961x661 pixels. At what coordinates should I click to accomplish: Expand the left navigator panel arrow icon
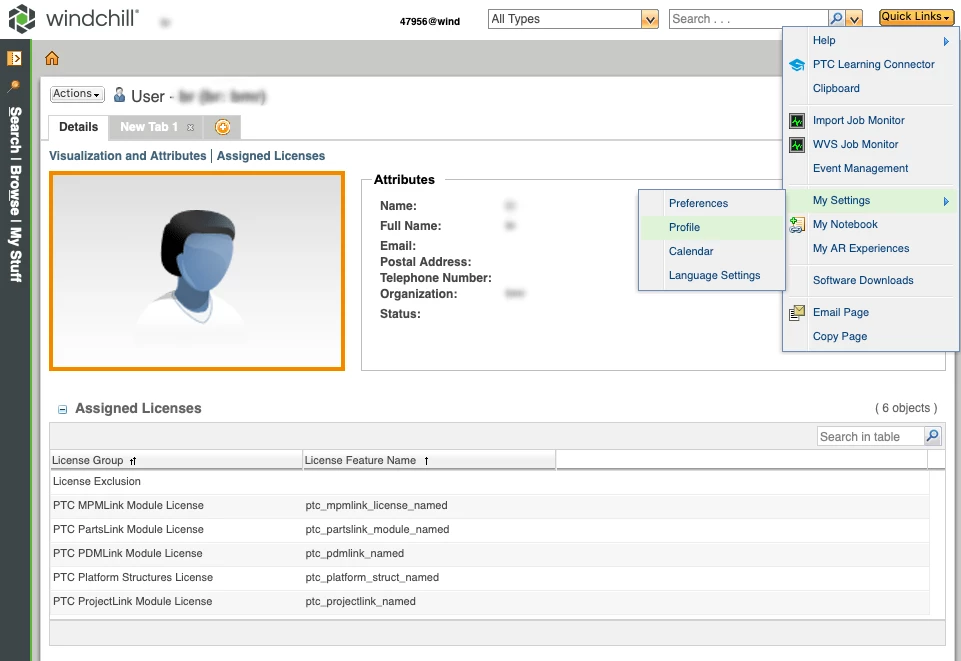(x=14, y=58)
